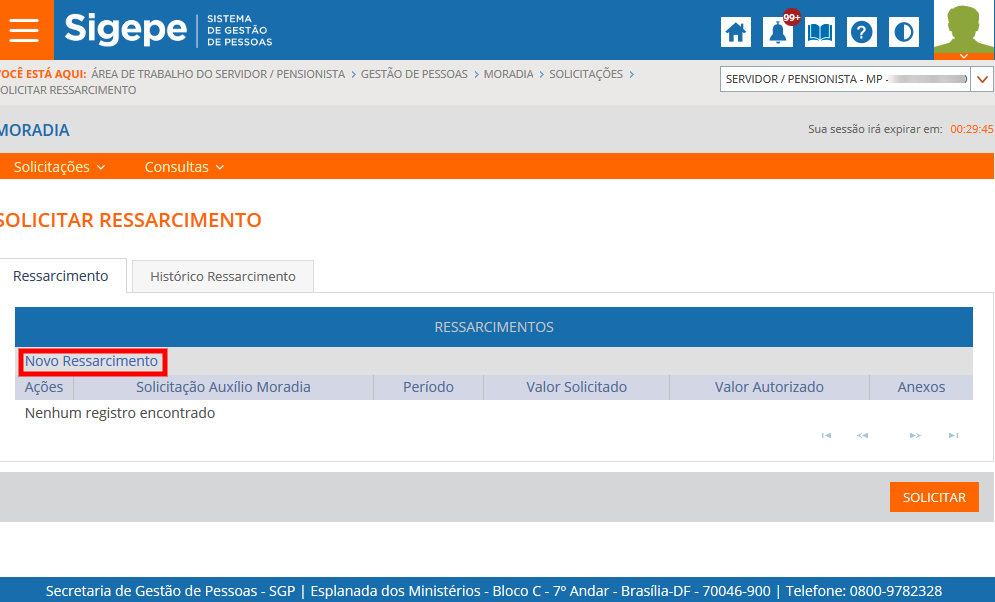Viewport: 995px width, 602px height.
Task: Go to previous page of results
Action: point(862,436)
